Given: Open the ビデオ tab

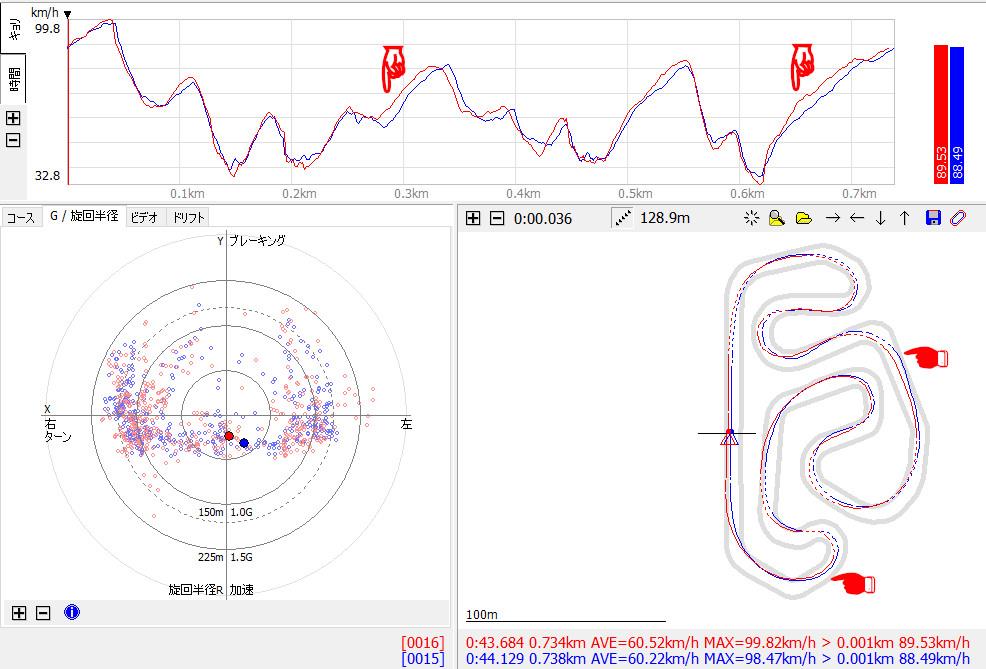Looking at the screenshot, I should pos(145,218).
